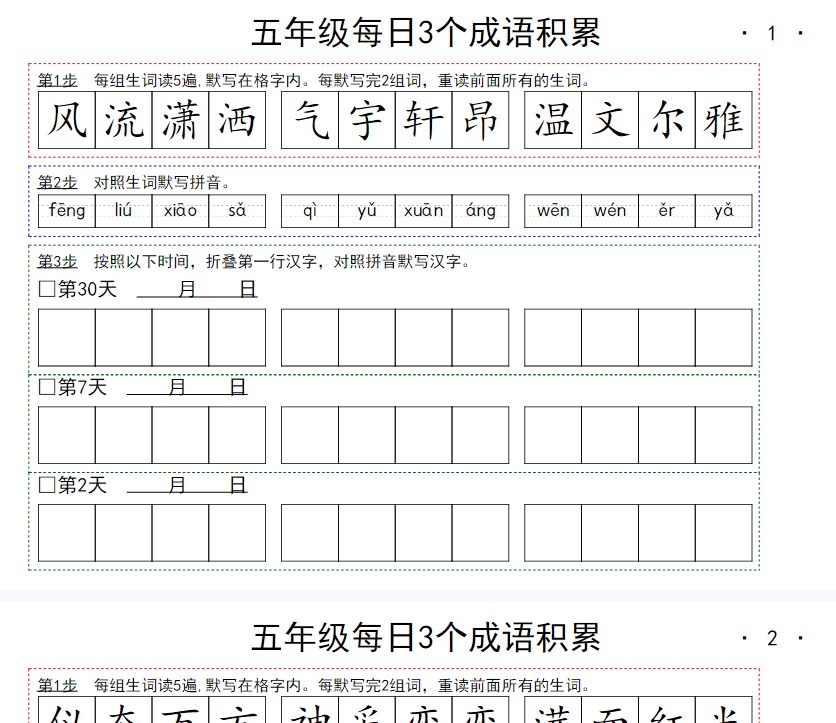
Task: Click the page number 2 marker
Action: pyautogui.click(x=771, y=638)
